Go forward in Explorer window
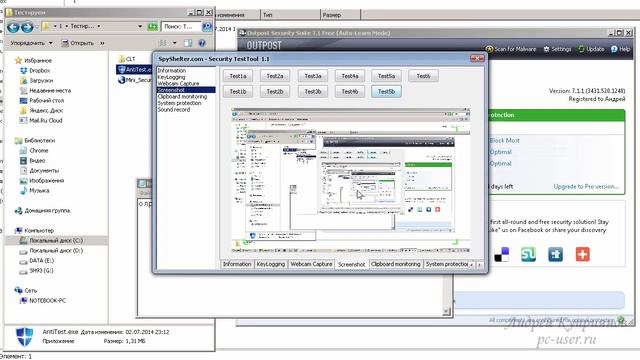Screen dimensions: 640x360 coord(27,27)
